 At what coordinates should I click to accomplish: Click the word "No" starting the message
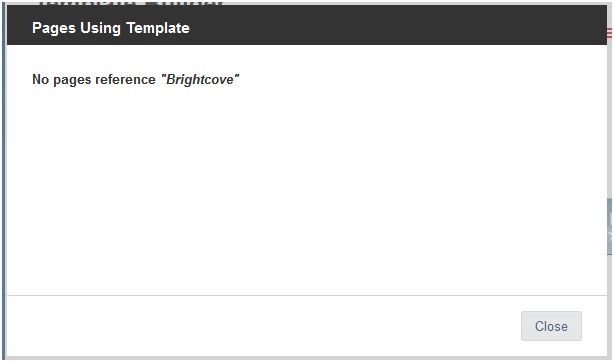(40, 80)
